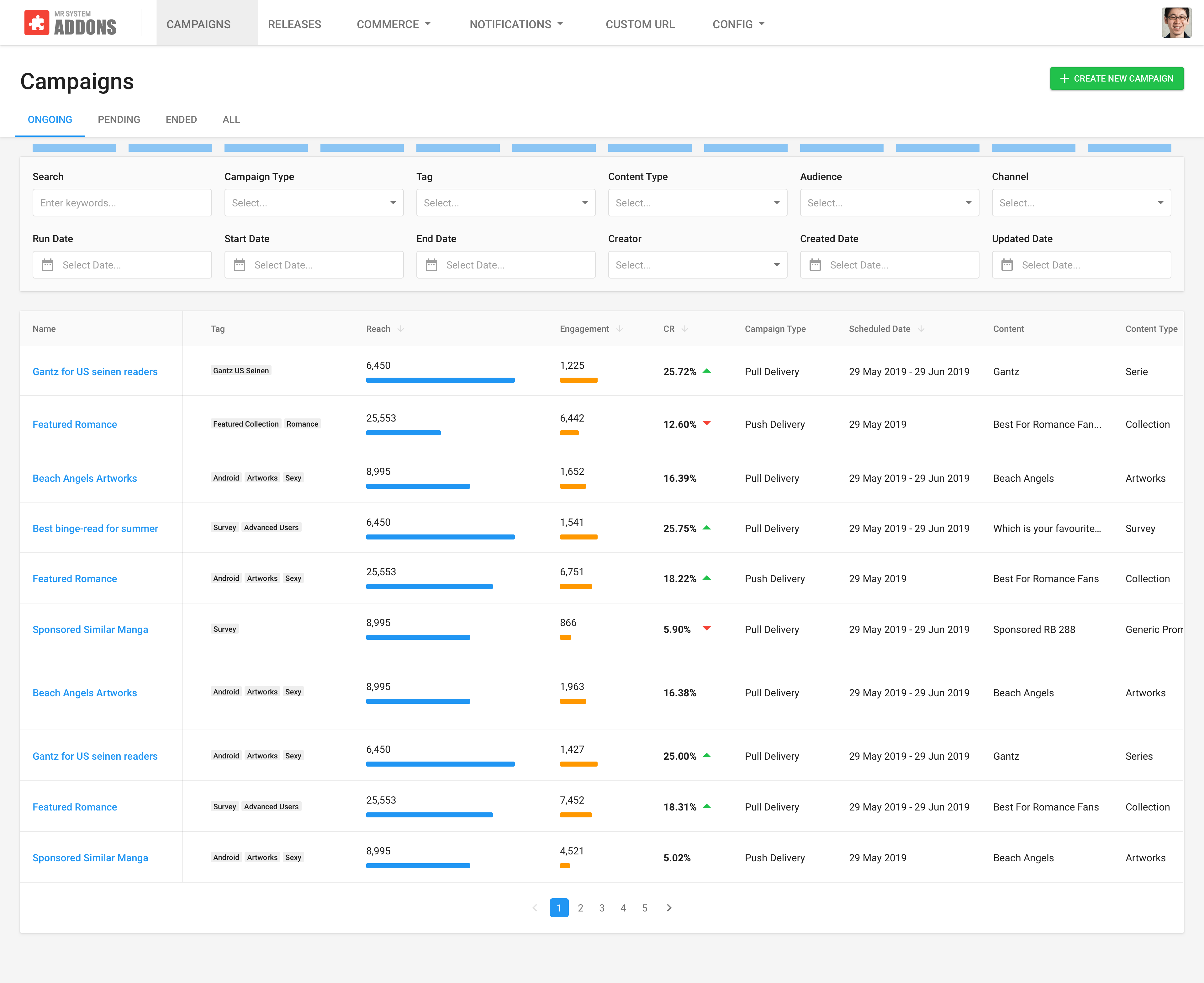Open the Creator filter dropdown

[697, 265]
